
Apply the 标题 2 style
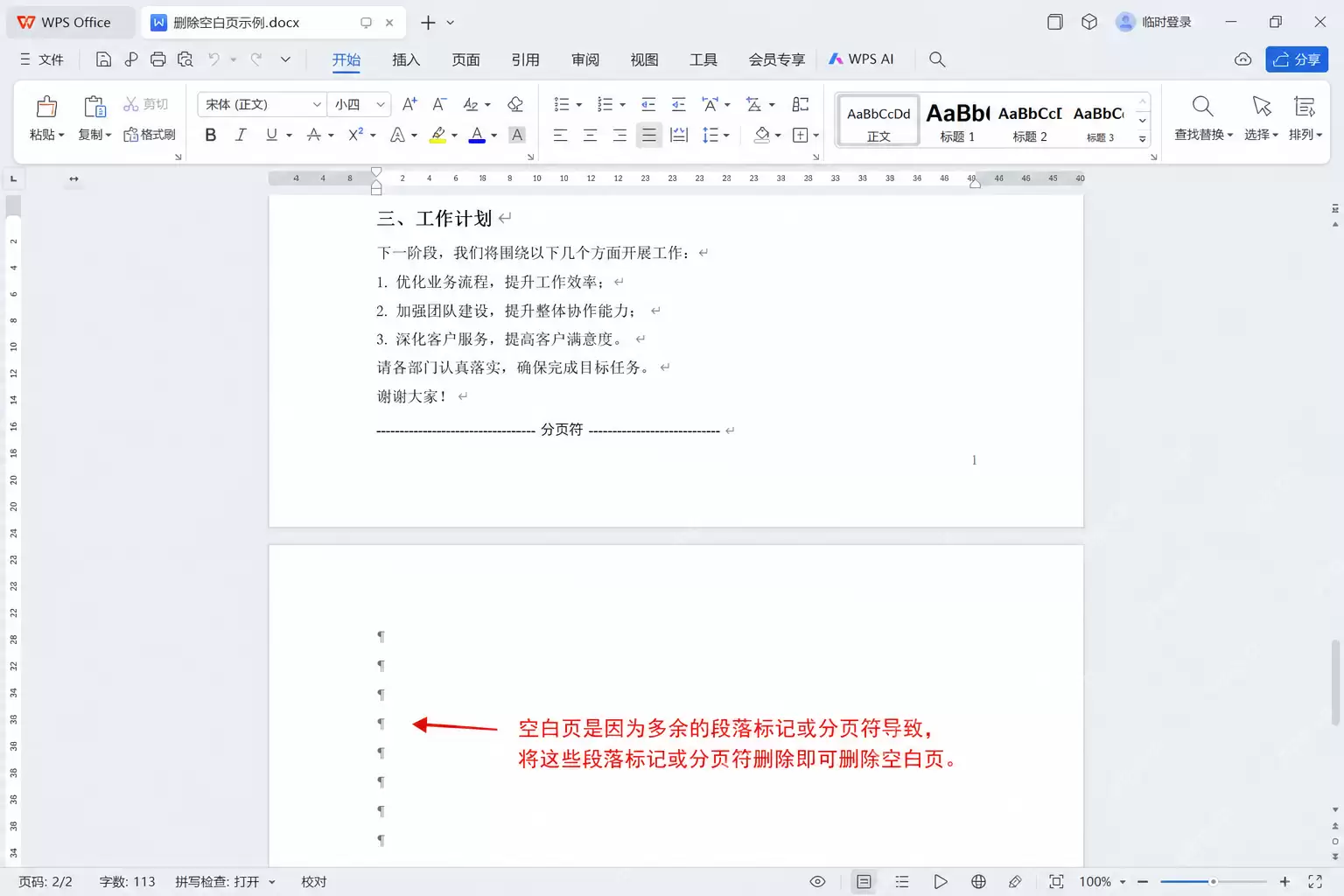coord(1030,121)
